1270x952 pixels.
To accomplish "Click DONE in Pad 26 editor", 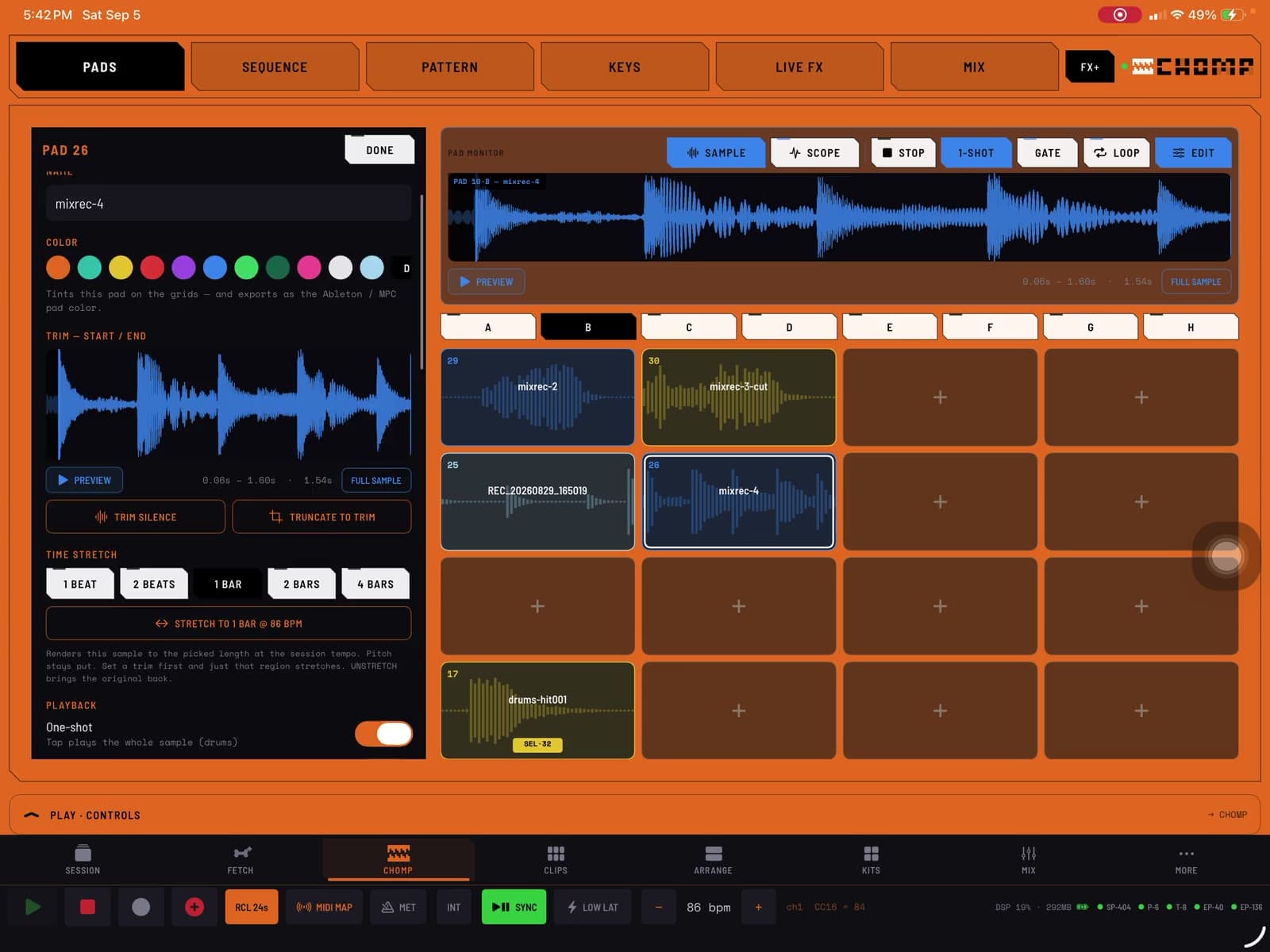I will [x=379, y=150].
